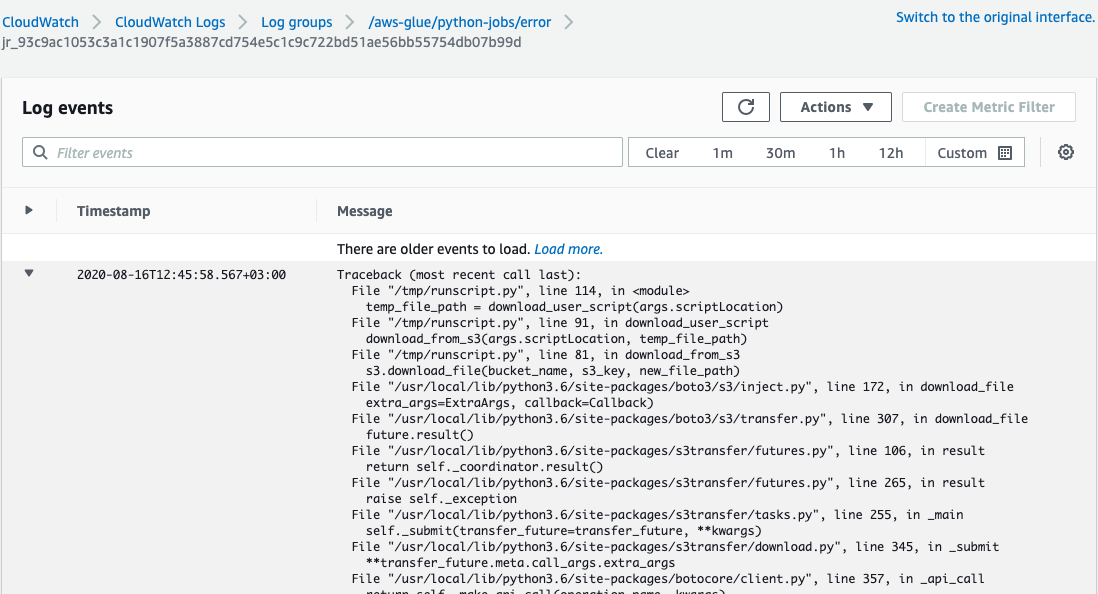This screenshot has height=594, width=1098.
Task: Select the 1m time range
Action: coord(722,153)
